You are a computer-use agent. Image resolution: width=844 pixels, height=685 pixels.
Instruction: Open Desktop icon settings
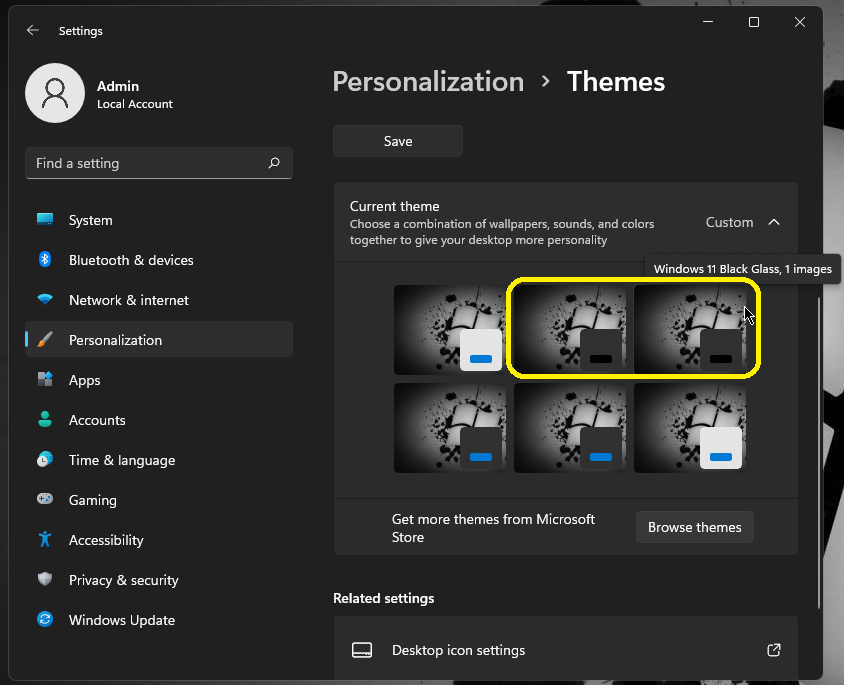point(565,649)
